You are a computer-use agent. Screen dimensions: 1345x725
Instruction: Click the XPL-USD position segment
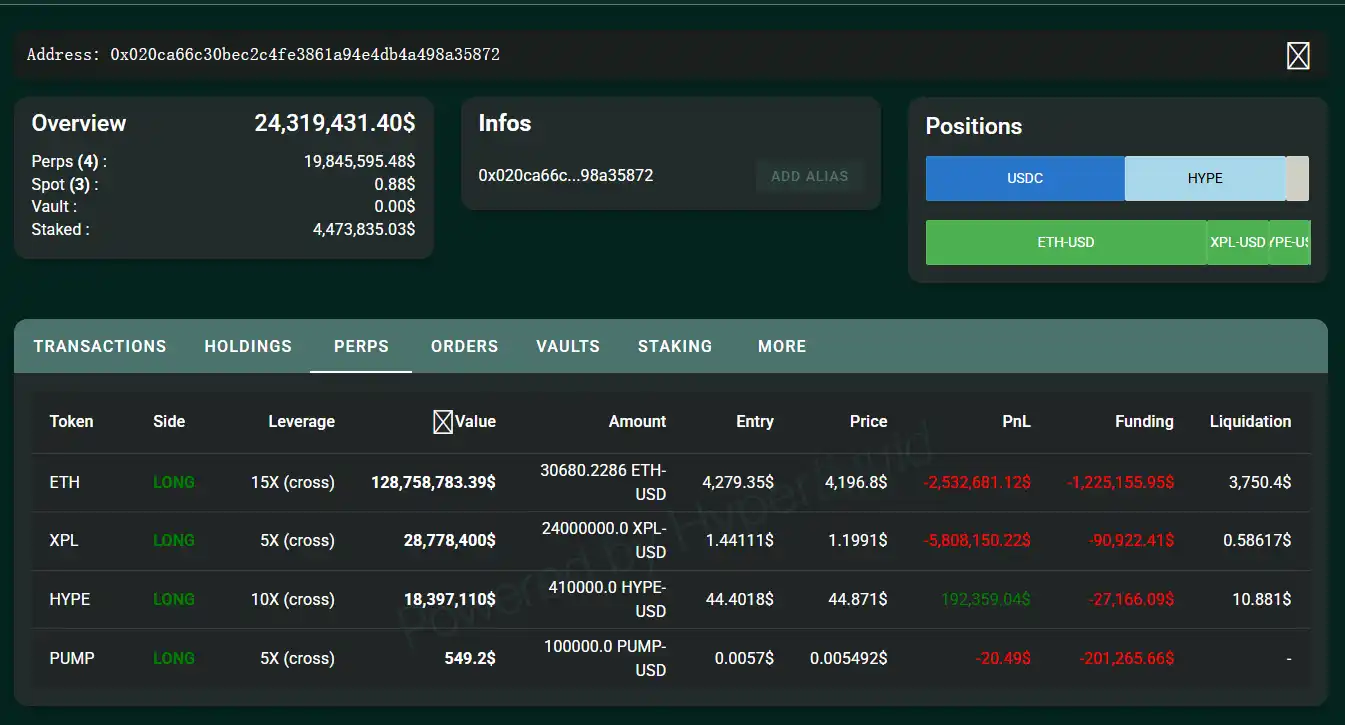1238,242
